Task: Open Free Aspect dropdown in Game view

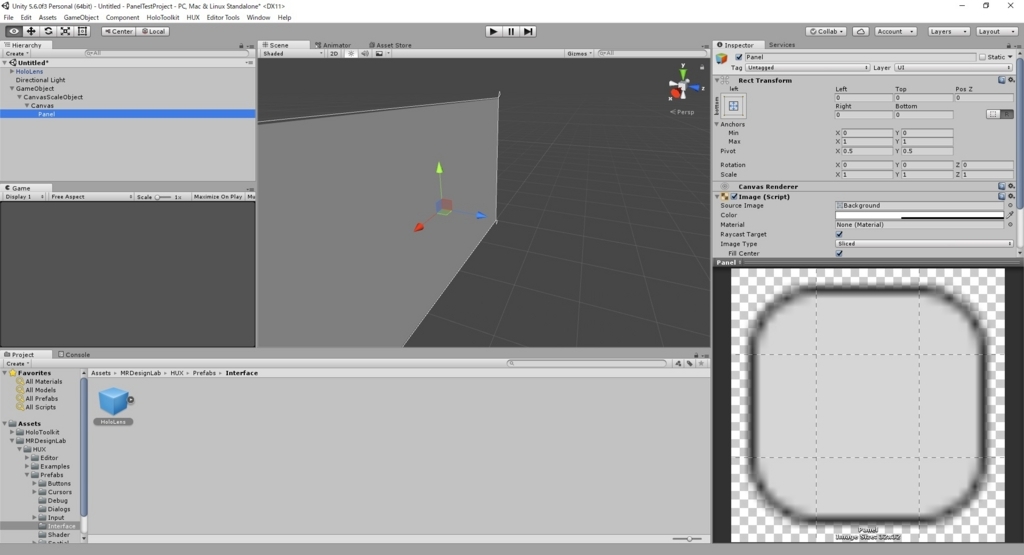Action: 91,197
